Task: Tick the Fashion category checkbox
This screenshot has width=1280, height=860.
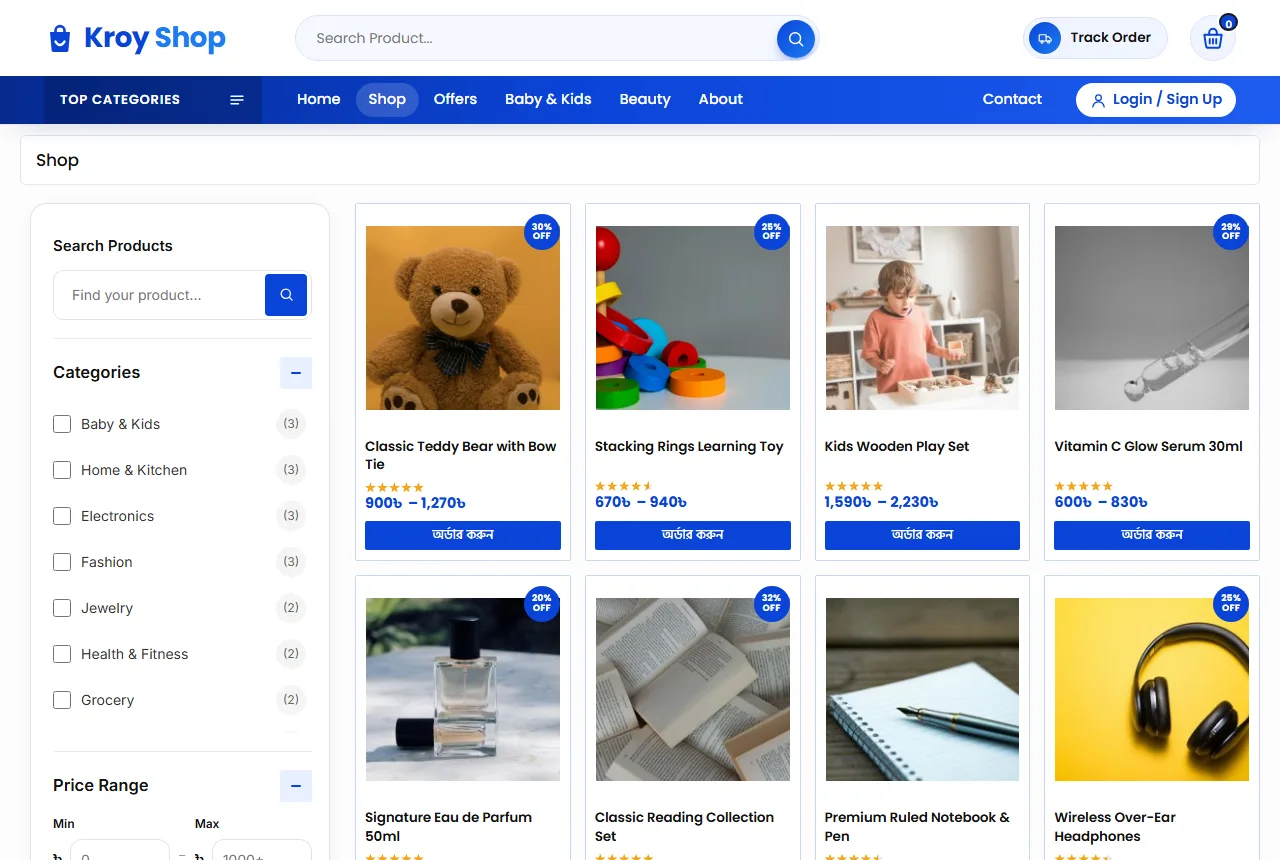Action: tap(62, 562)
